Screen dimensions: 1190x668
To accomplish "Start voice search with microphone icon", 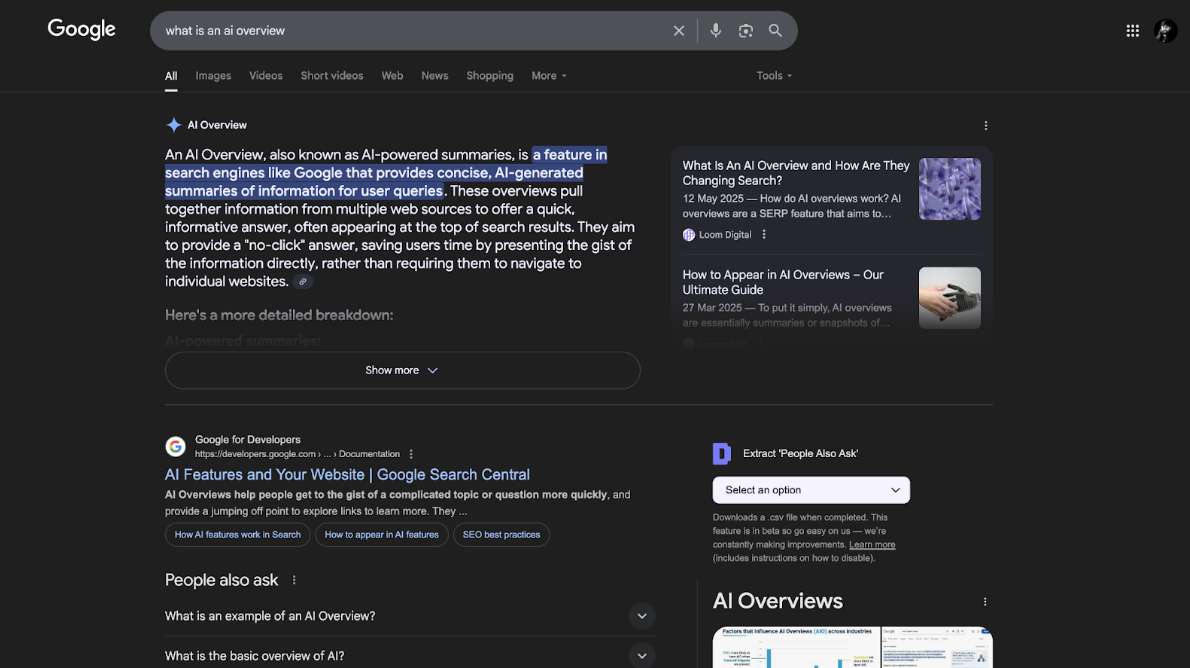I will pos(715,30).
